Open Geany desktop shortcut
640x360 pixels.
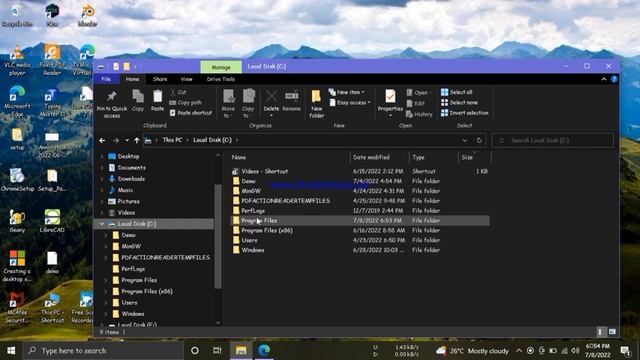[17, 221]
